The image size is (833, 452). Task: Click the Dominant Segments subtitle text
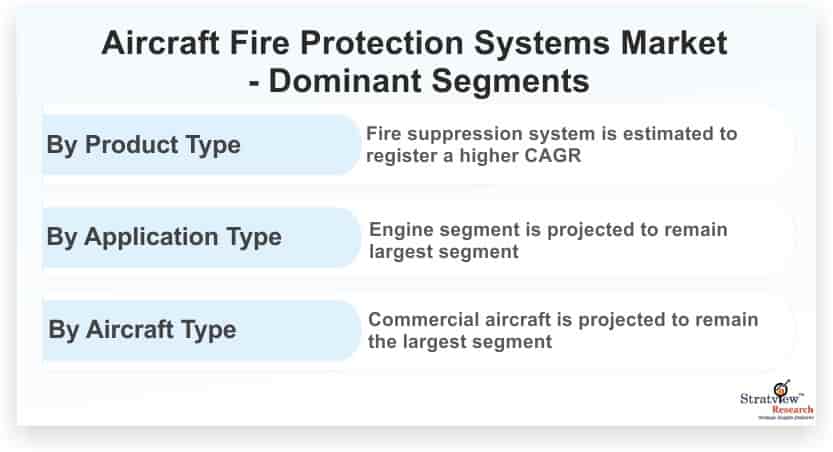click(419, 81)
